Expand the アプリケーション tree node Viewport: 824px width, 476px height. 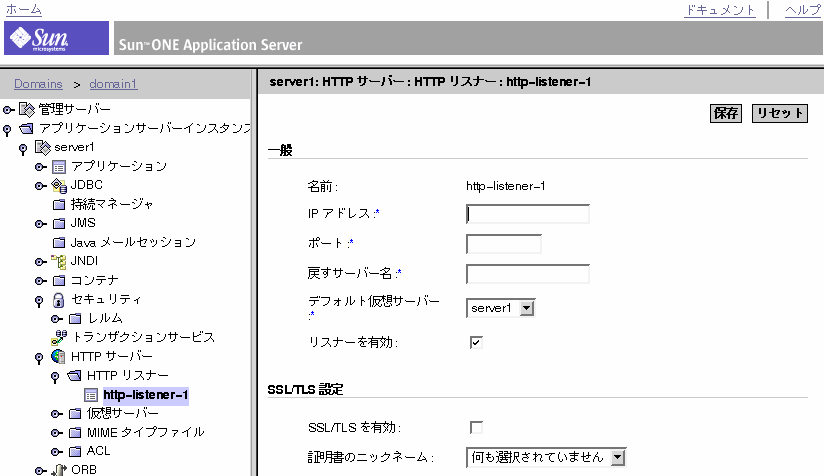[x=40, y=167]
